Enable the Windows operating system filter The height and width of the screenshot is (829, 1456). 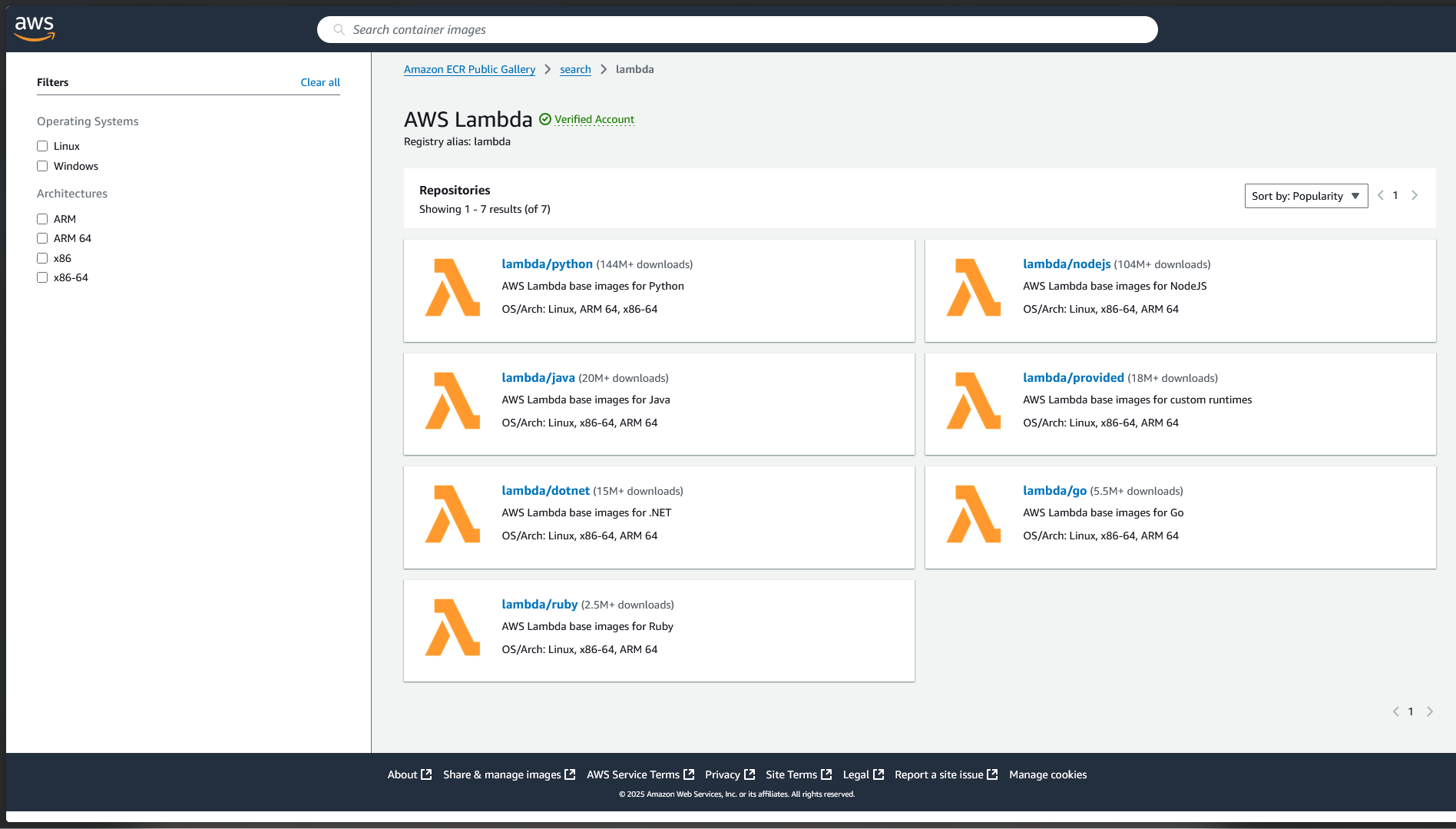[42, 166]
